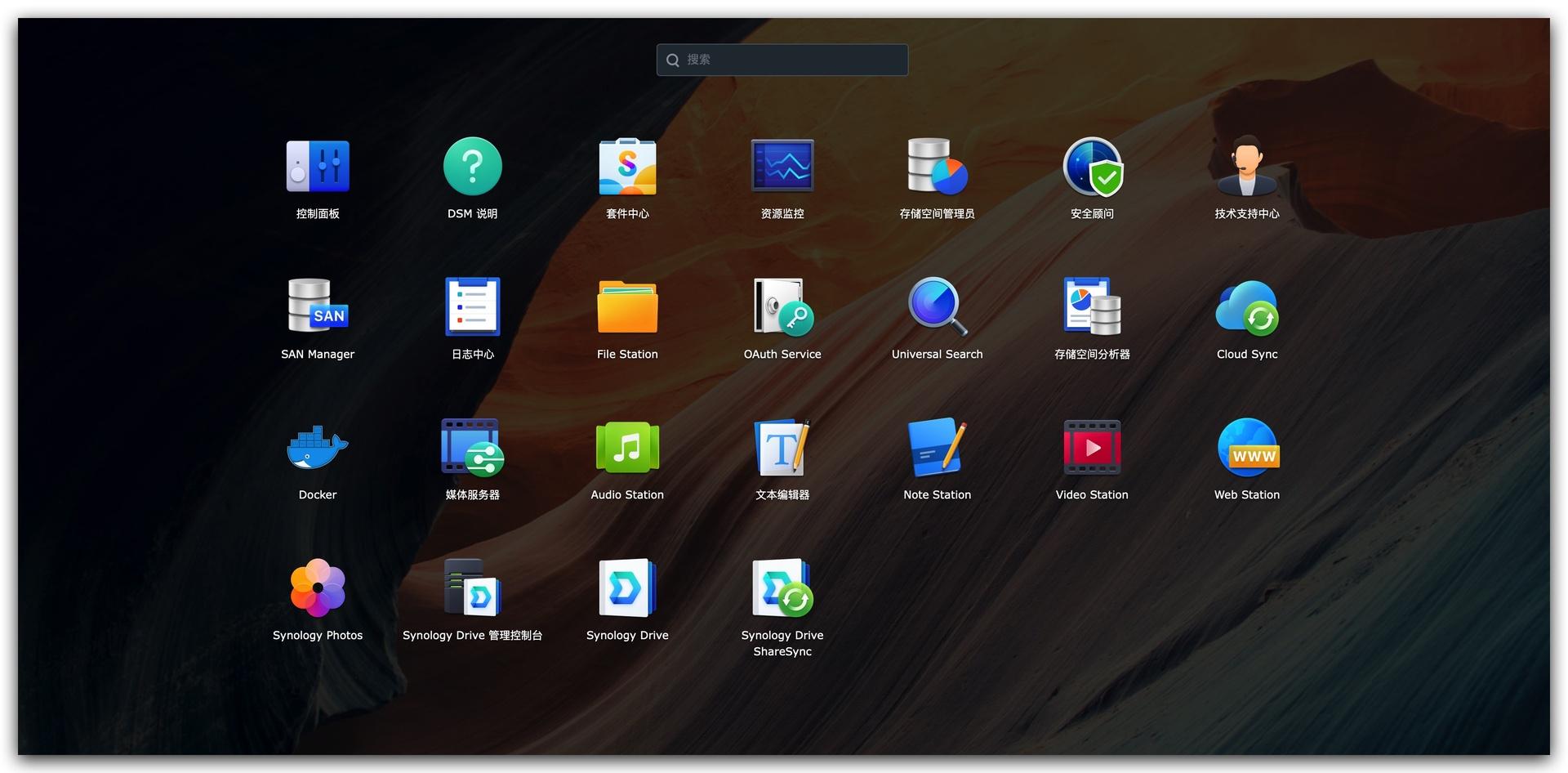This screenshot has height=773, width=1568.
Task: Launch OAuth Service icon
Action: point(782,306)
